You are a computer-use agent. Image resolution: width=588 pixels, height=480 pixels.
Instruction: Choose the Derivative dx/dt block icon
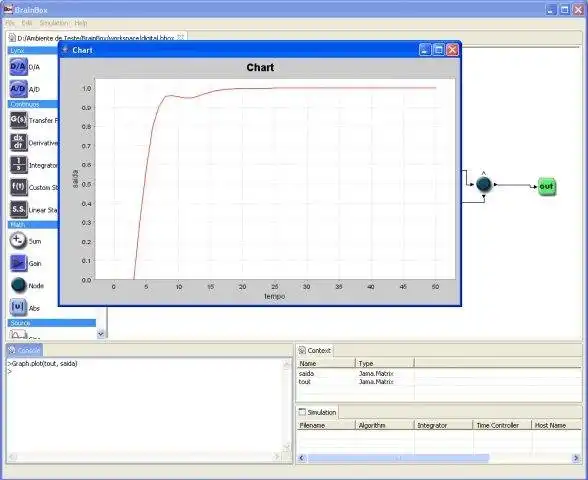pos(18,142)
